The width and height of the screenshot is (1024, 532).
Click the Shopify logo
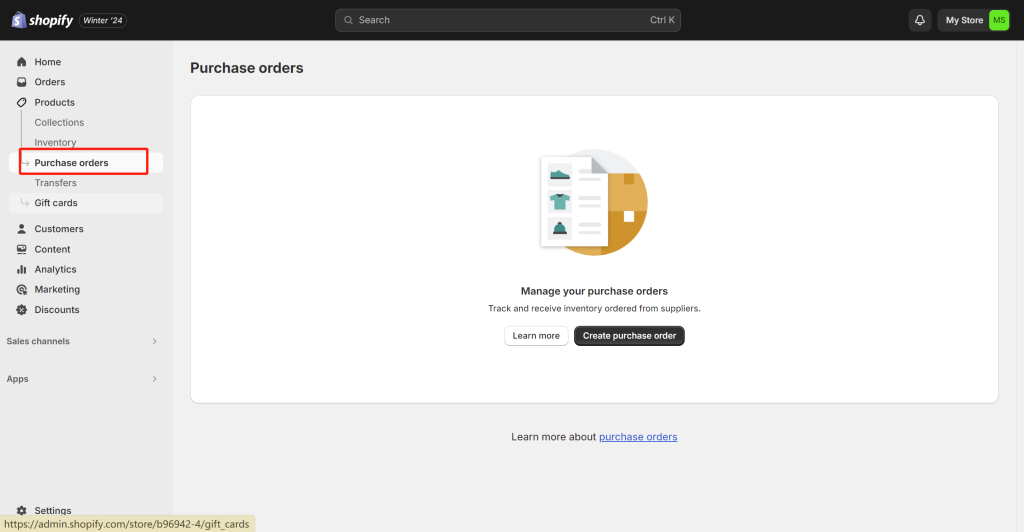(x=42, y=20)
